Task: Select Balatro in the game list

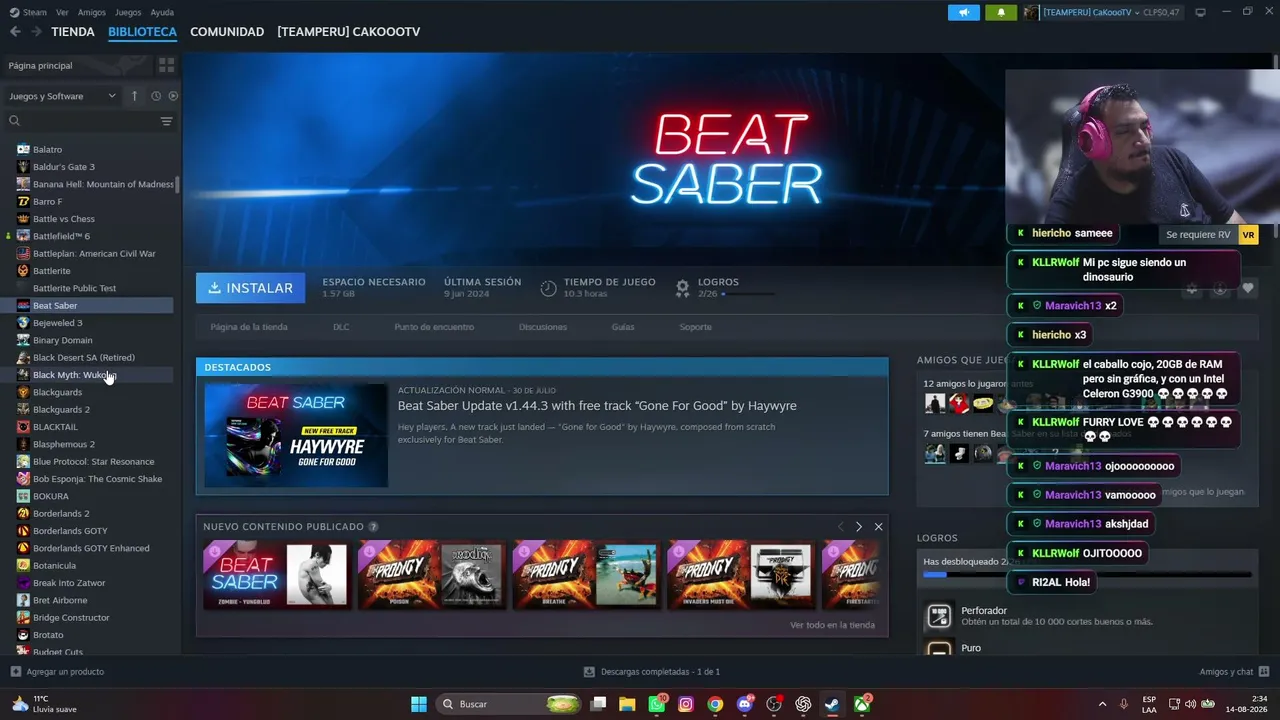Action: pos(47,150)
